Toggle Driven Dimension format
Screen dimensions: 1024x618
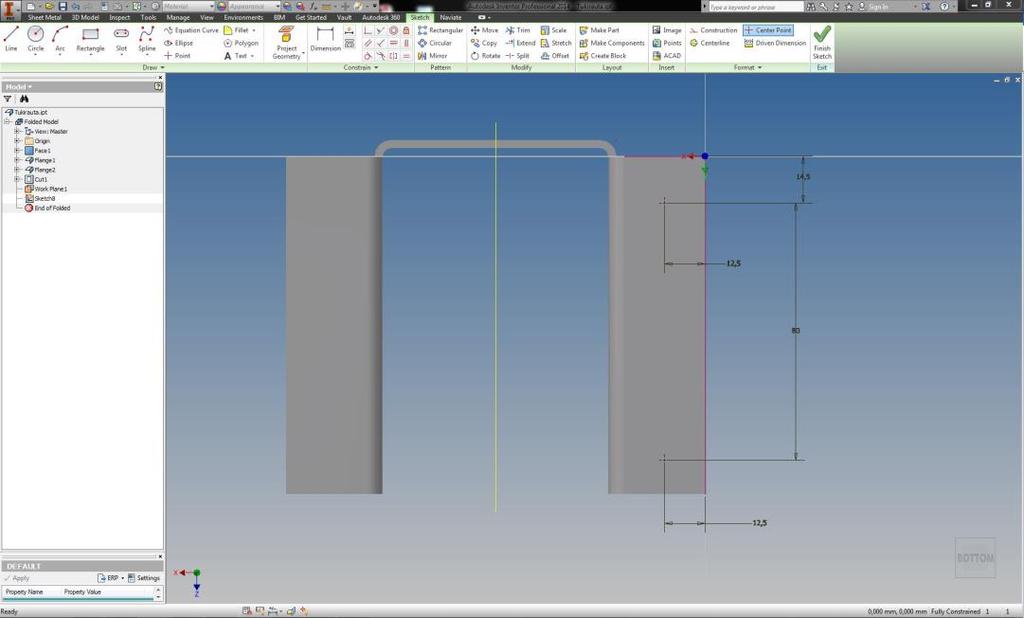[x=775, y=43]
